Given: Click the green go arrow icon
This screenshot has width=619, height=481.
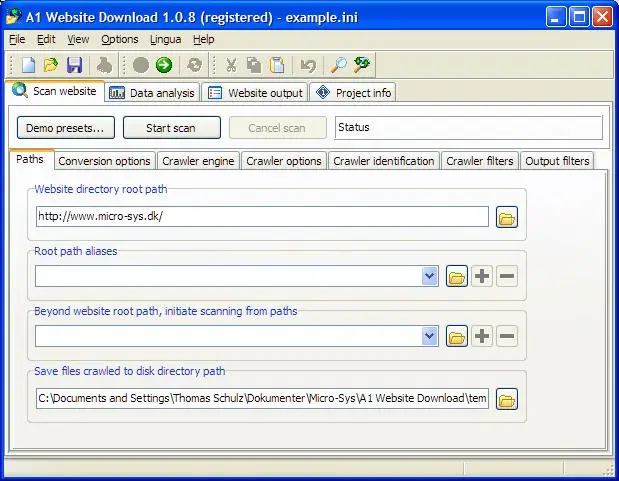Looking at the screenshot, I should [x=164, y=65].
